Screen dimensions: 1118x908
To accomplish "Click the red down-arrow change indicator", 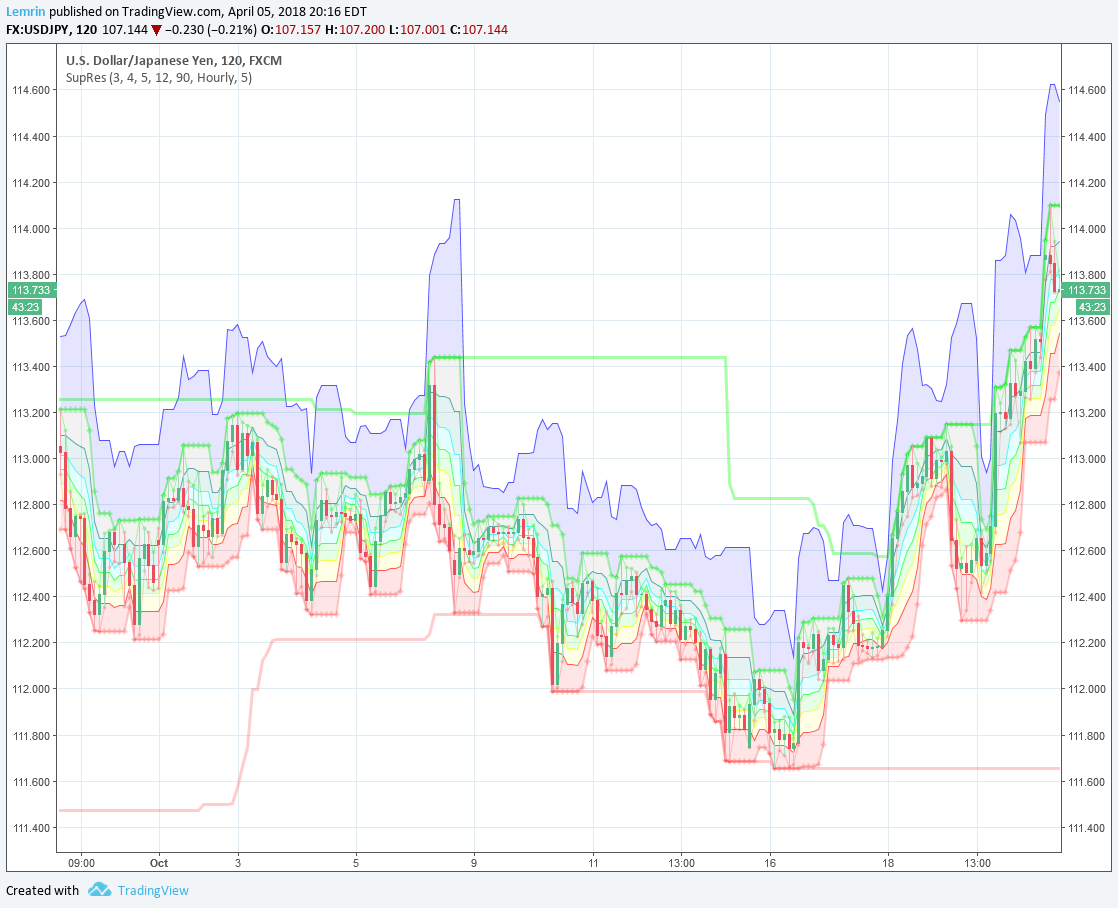I will pos(156,30).
